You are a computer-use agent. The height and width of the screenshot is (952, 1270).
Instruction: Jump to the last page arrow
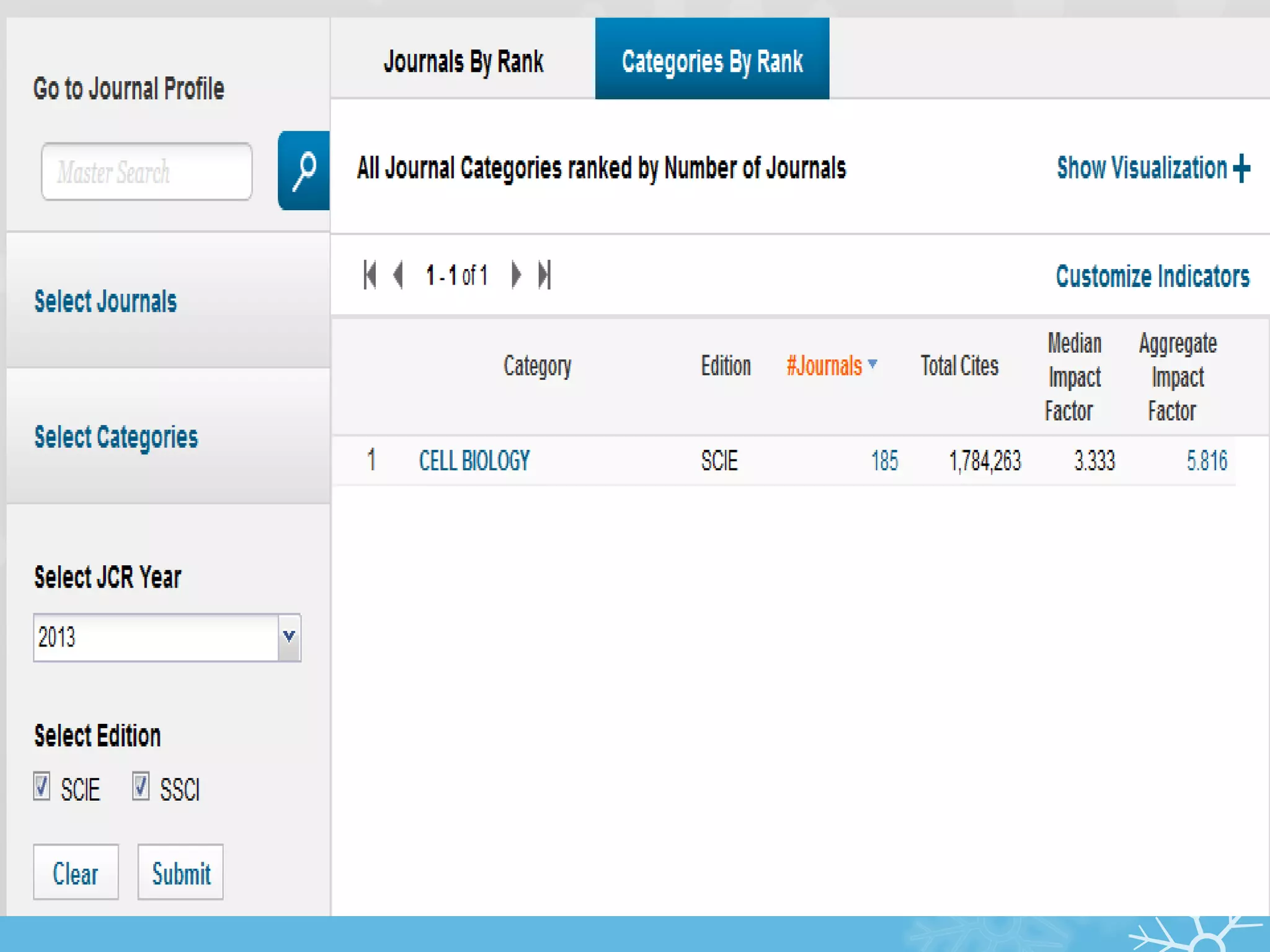pyautogui.click(x=544, y=275)
